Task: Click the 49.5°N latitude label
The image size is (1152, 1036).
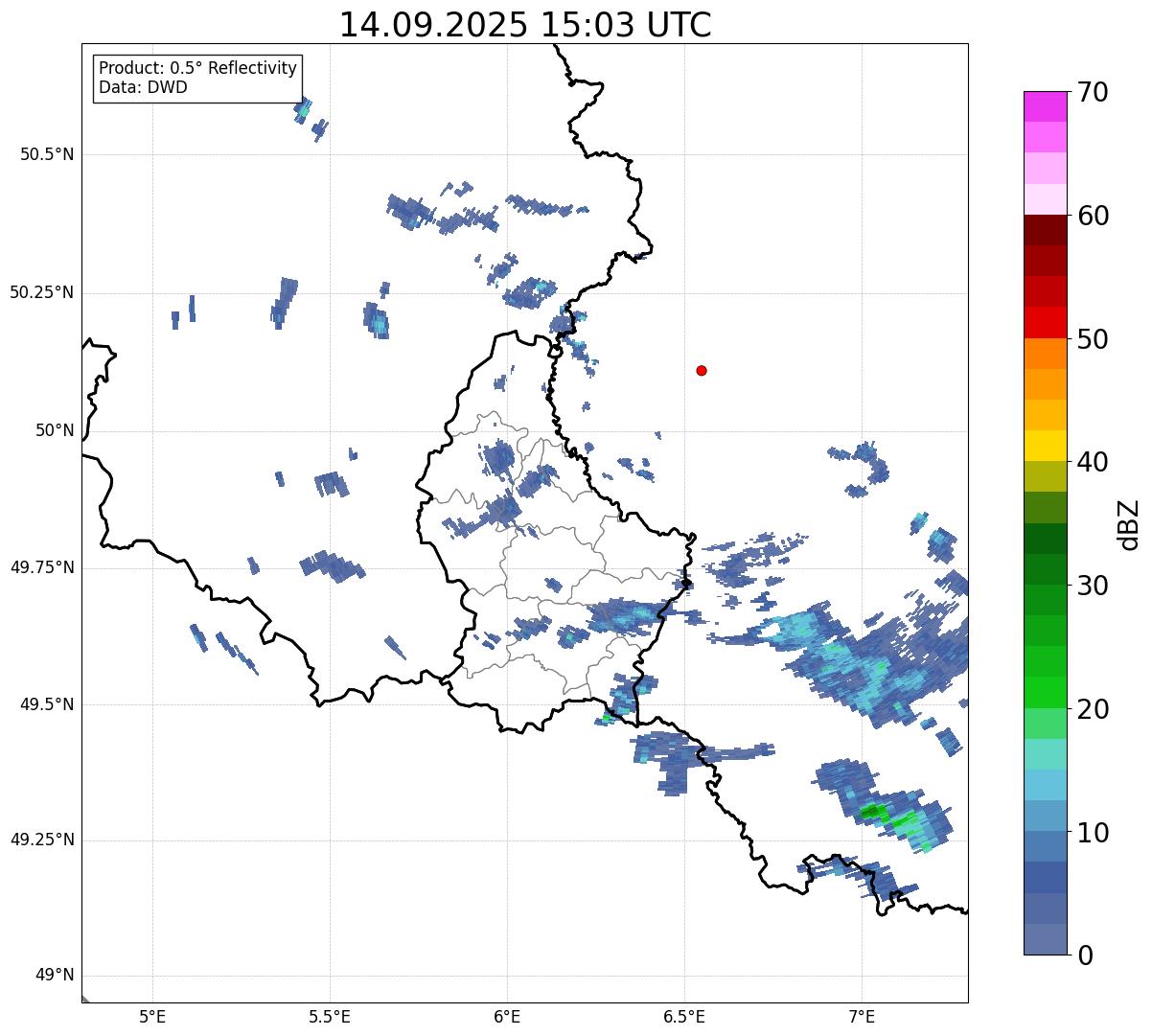Action: [47, 704]
